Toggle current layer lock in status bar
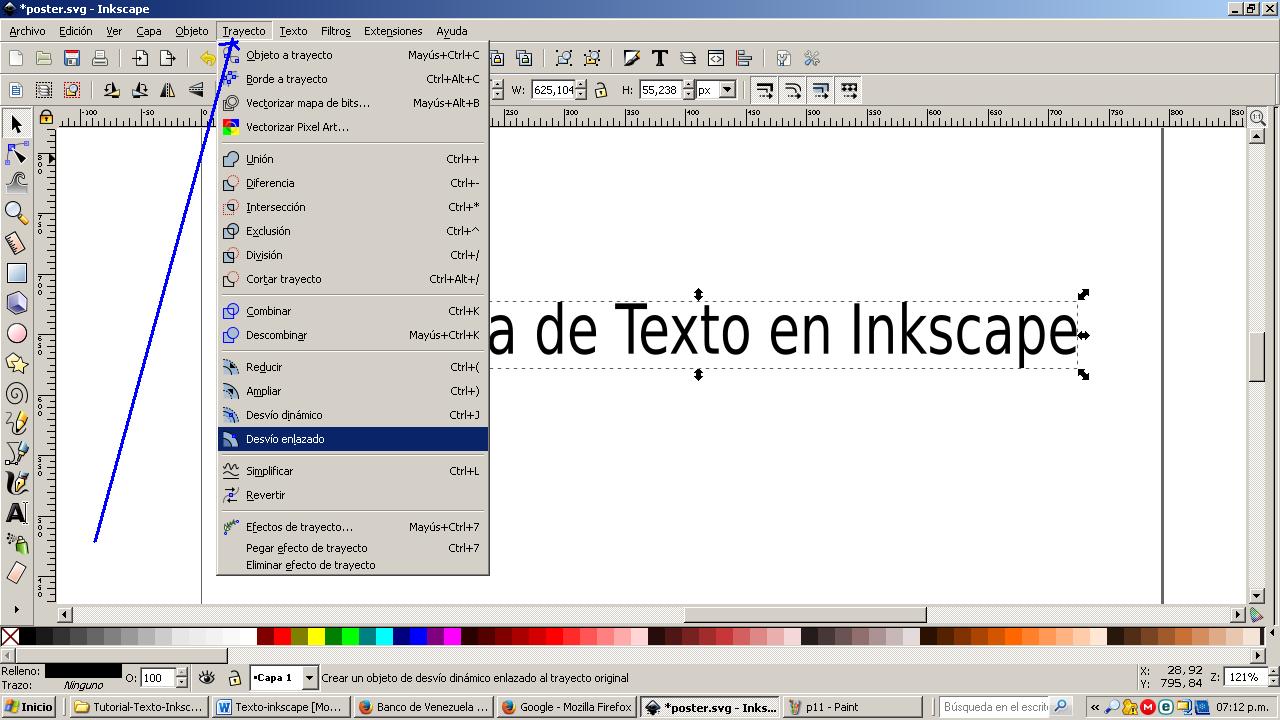 [234, 678]
